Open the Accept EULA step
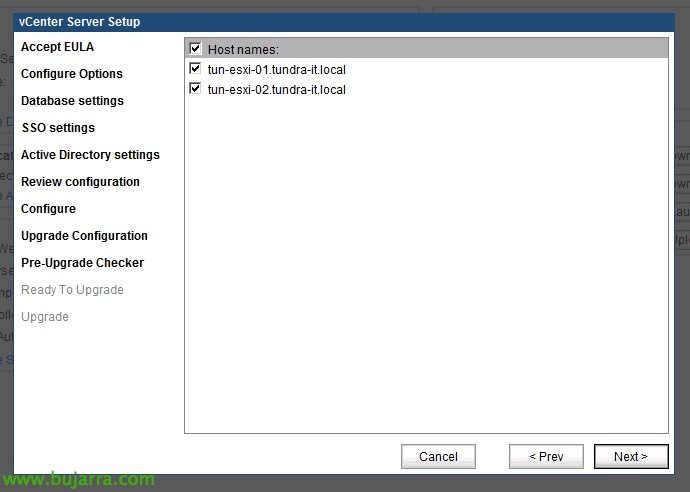Screen dimensions: 690x492 [57, 47]
